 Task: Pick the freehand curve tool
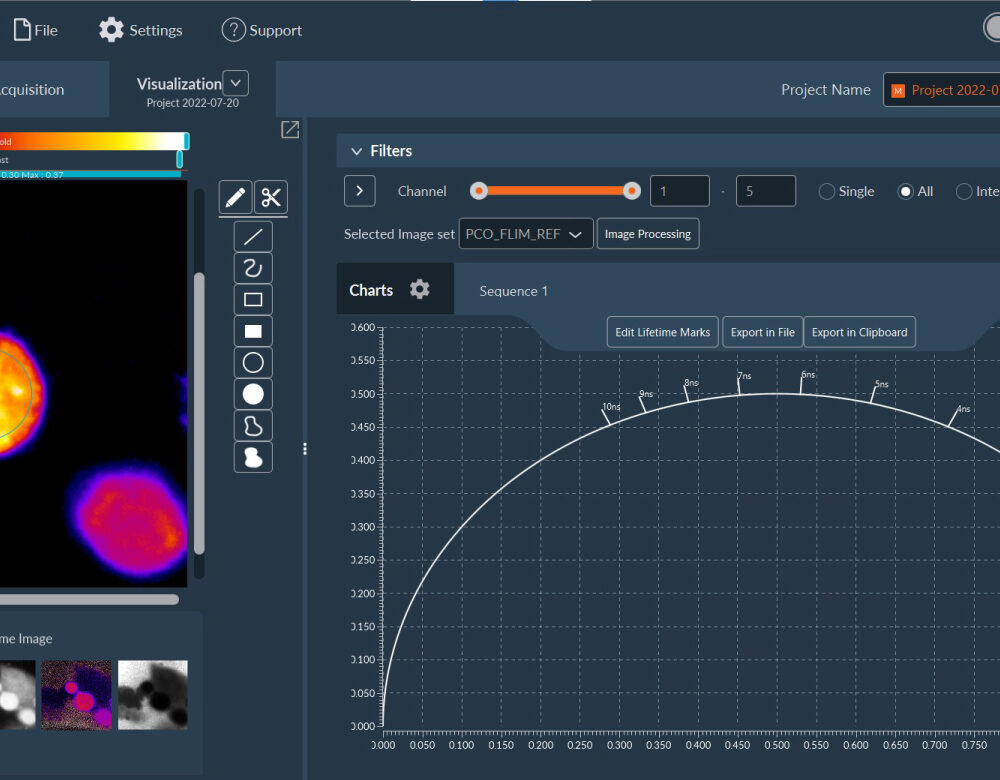click(x=253, y=268)
